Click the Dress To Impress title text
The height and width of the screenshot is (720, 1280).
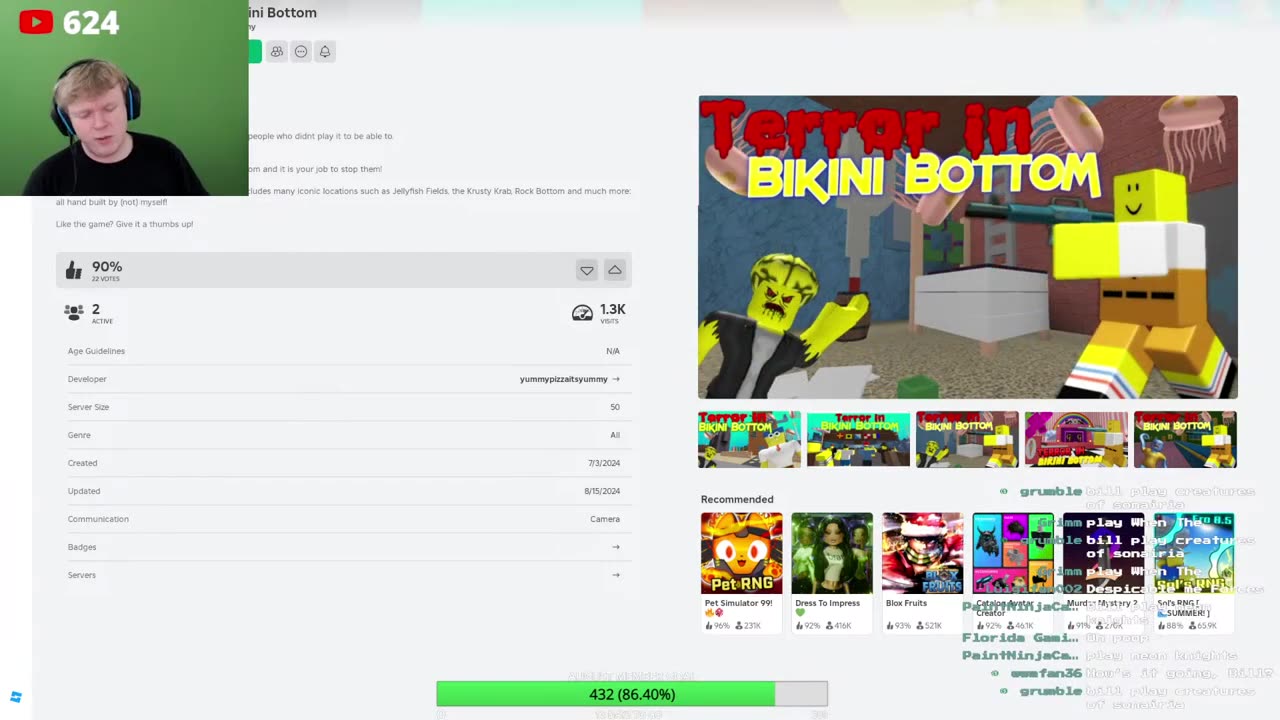pyautogui.click(x=827, y=603)
